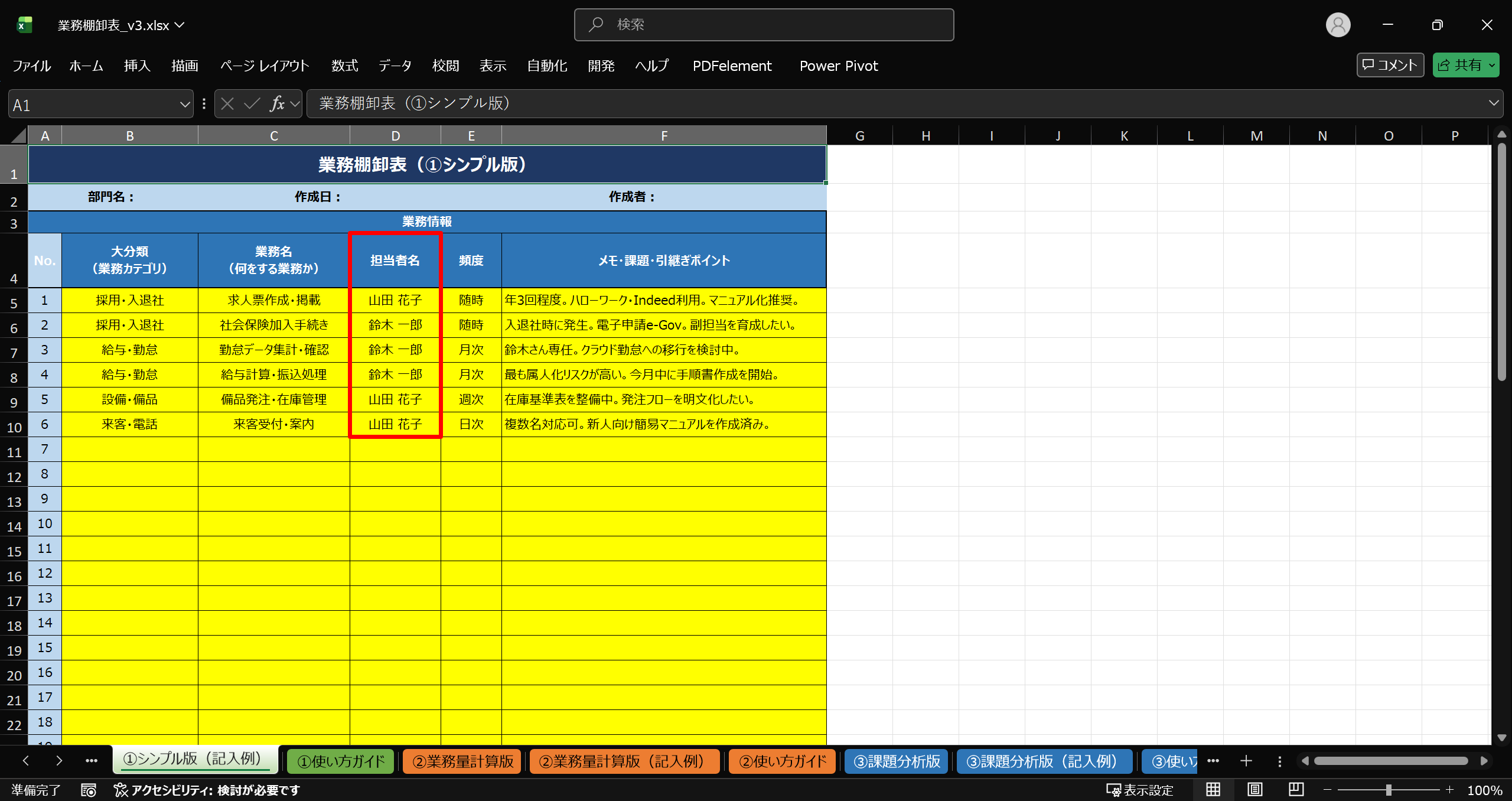Expand the formula bar chevron
The width and height of the screenshot is (1512, 801).
click(1494, 103)
